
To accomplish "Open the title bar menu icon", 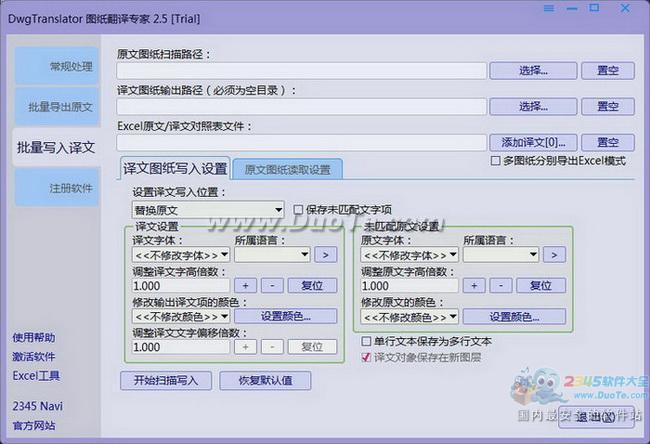I will coord(548,8).
